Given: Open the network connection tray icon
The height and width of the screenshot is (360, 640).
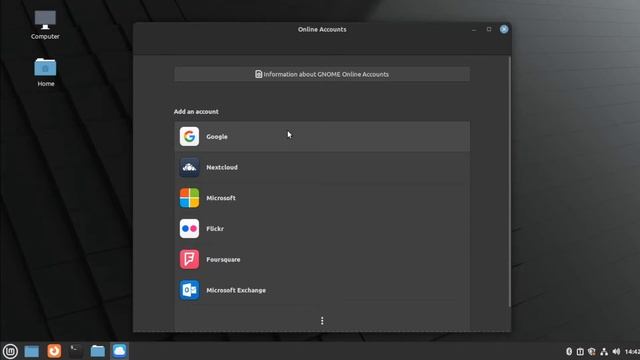Looking at the screenshot, I should coord(604,351).
